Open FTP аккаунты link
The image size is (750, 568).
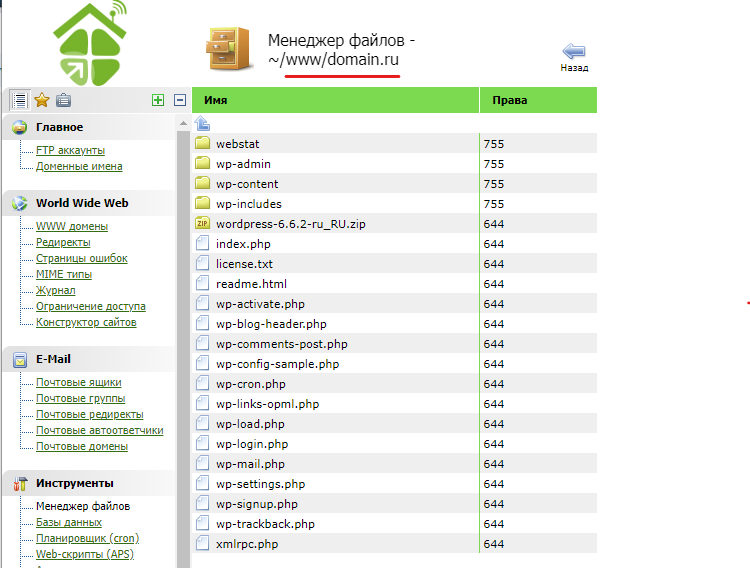[70, 150]
